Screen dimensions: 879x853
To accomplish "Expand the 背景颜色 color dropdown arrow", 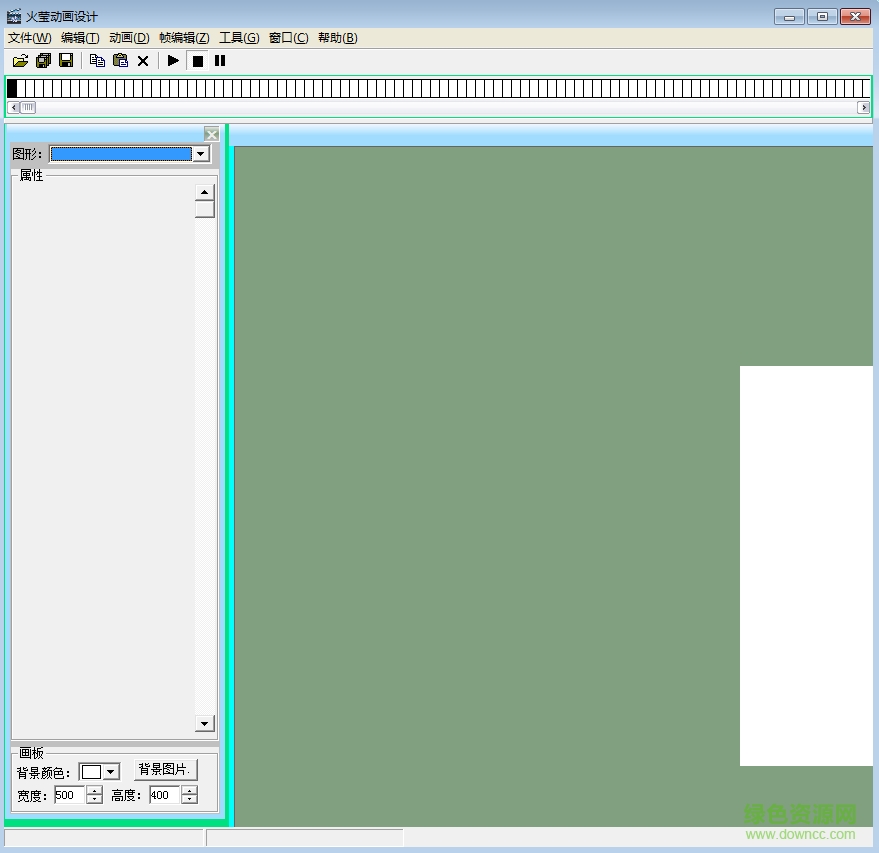I will 111,772.
